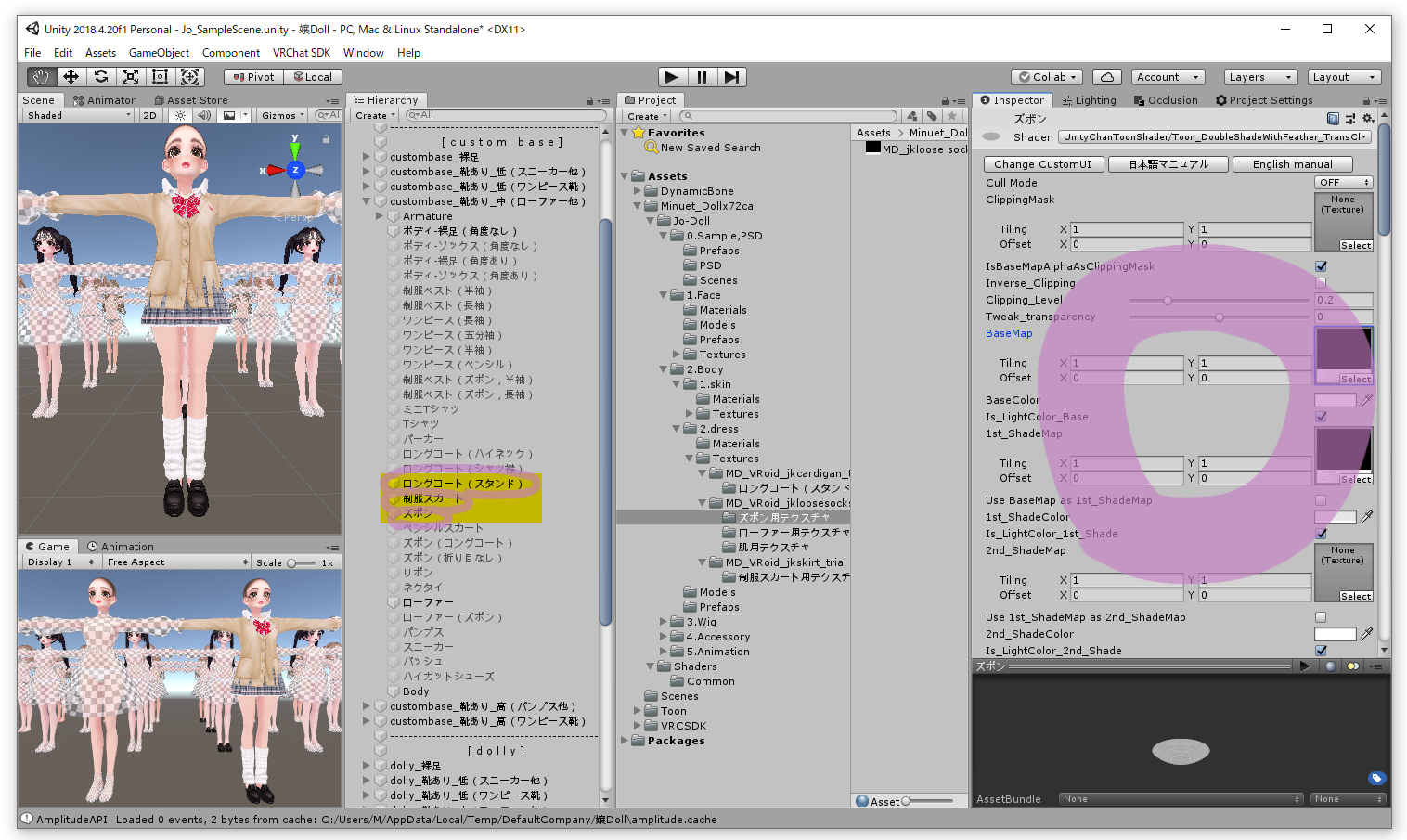Open preset sliders icon in Inspector
Viewport: 1407px width, 840px height.
coord(1350,119)
